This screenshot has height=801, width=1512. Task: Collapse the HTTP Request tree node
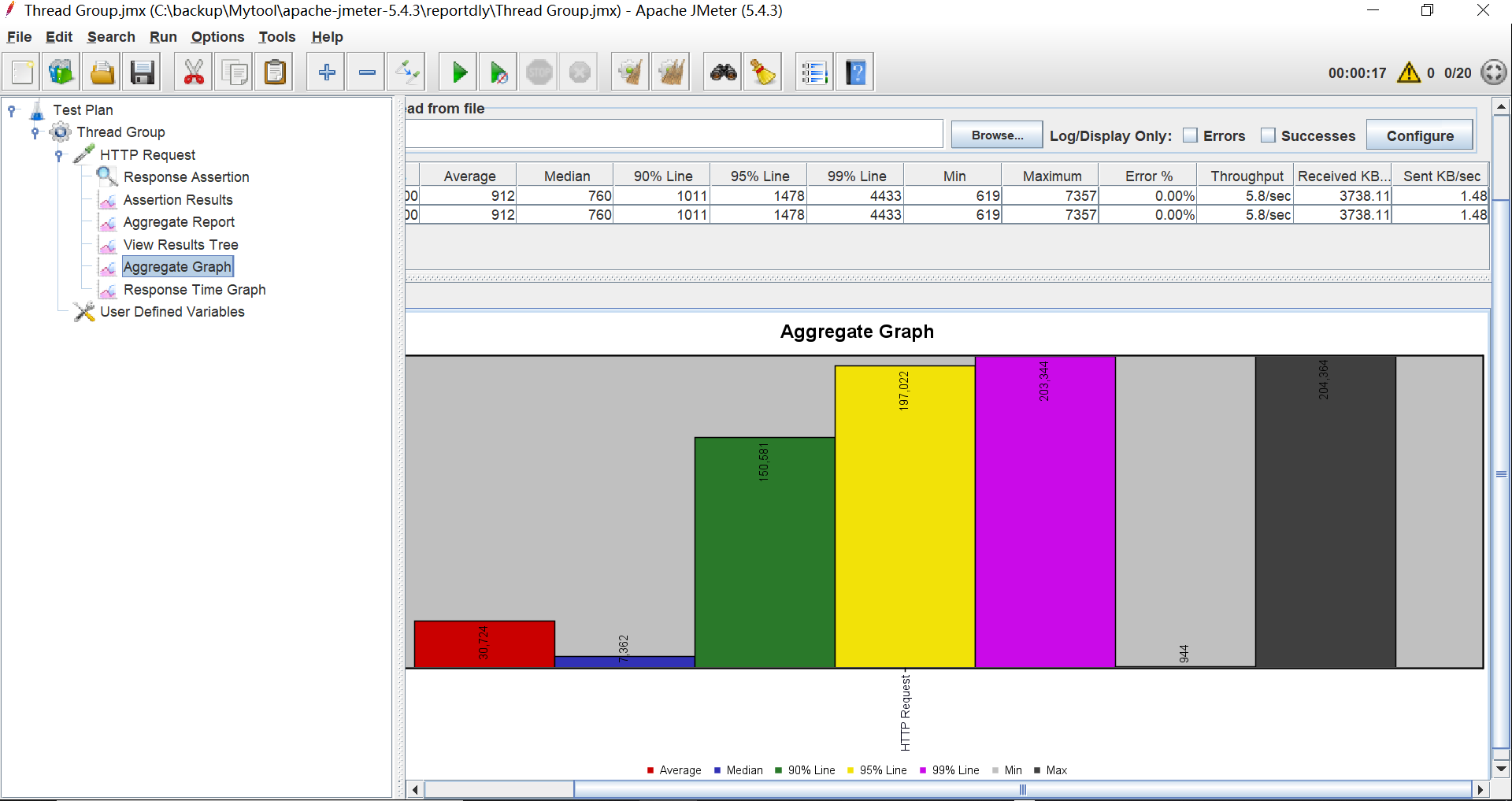[x=58, y=155]
